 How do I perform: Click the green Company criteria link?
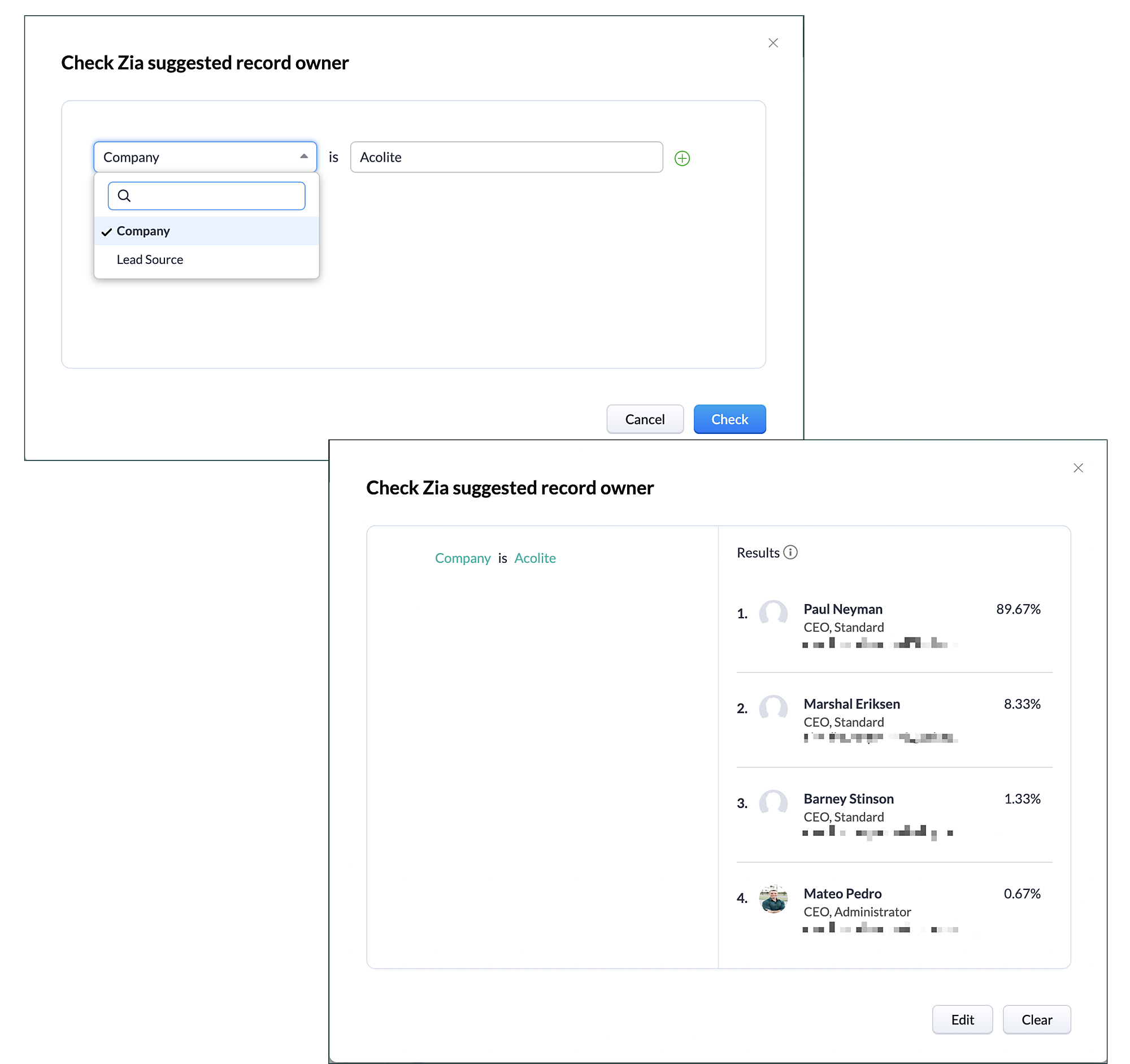pyautogui.click(x=462, y=558)
